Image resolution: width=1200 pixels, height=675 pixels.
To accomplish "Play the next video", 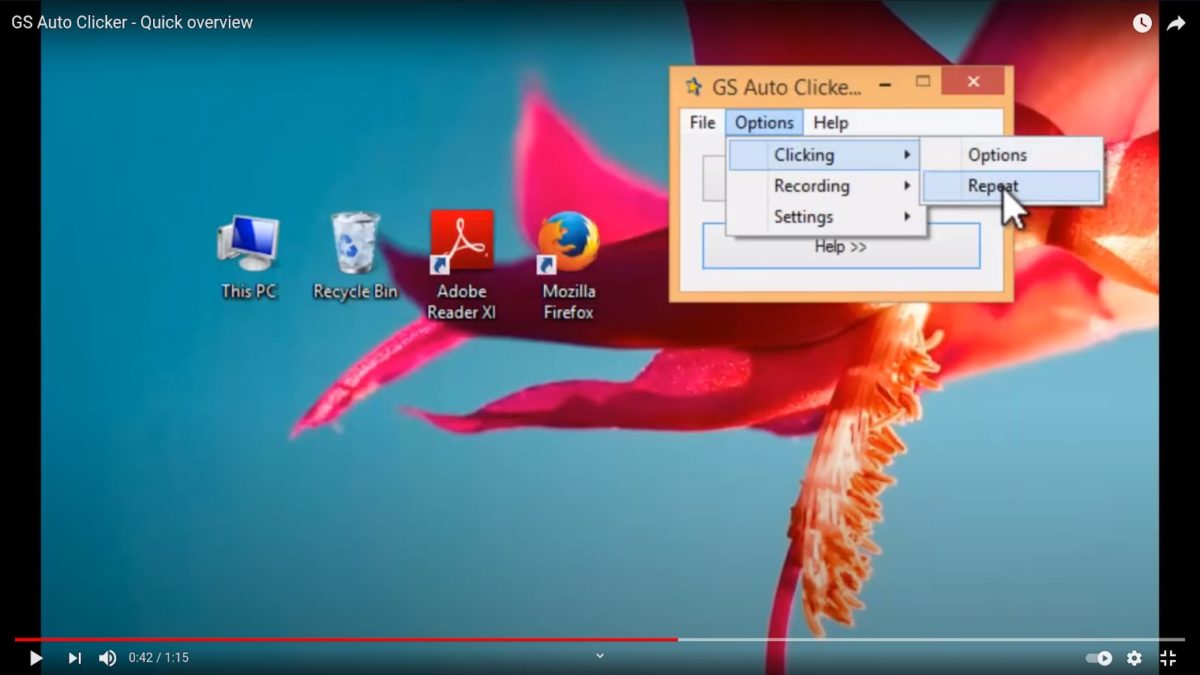I will point(73,657).
